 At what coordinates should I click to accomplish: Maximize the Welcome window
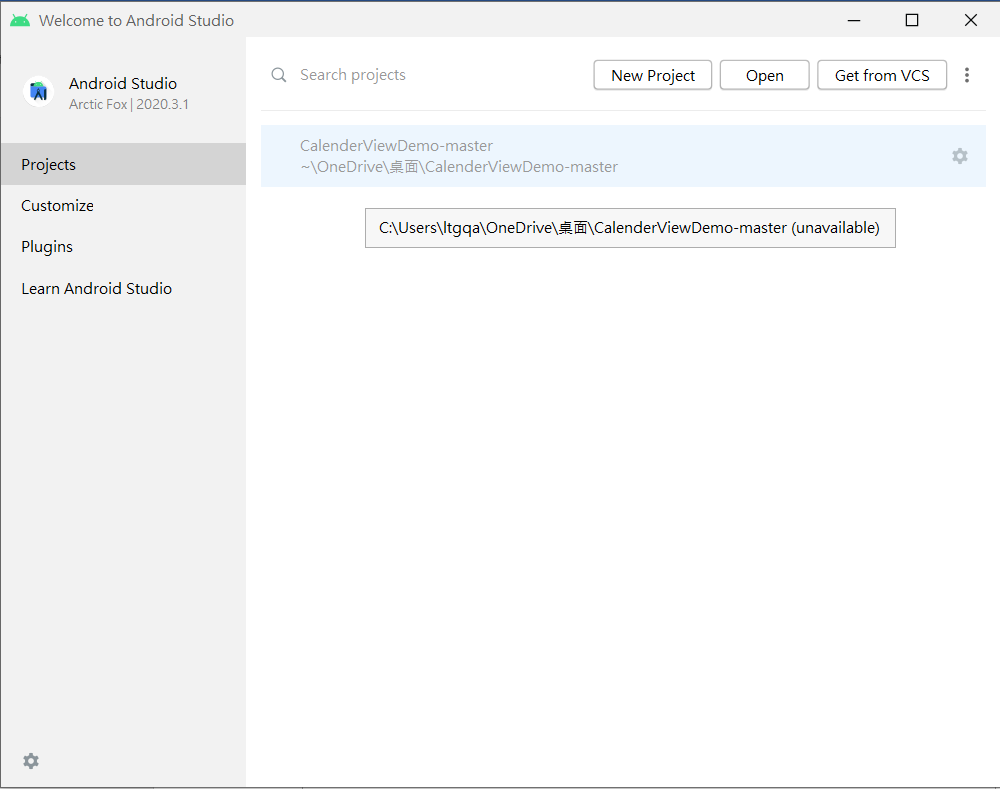[x=912, y=20]
